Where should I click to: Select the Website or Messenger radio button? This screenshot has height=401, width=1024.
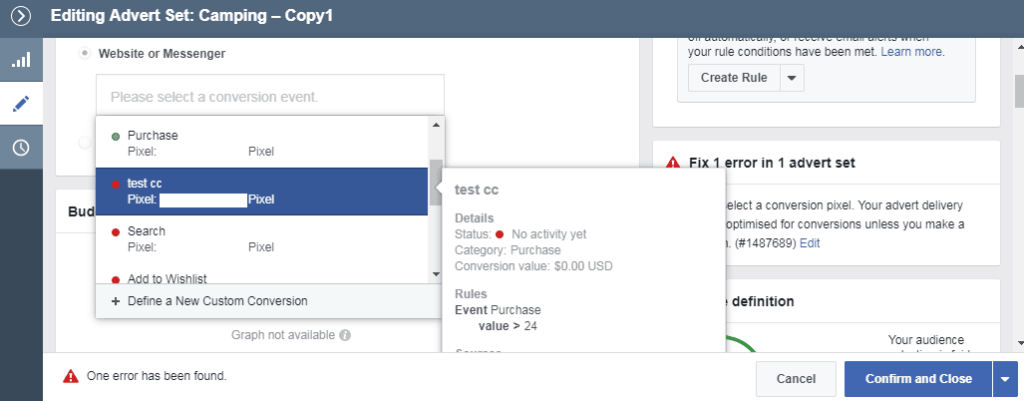(x=85, y=54)
